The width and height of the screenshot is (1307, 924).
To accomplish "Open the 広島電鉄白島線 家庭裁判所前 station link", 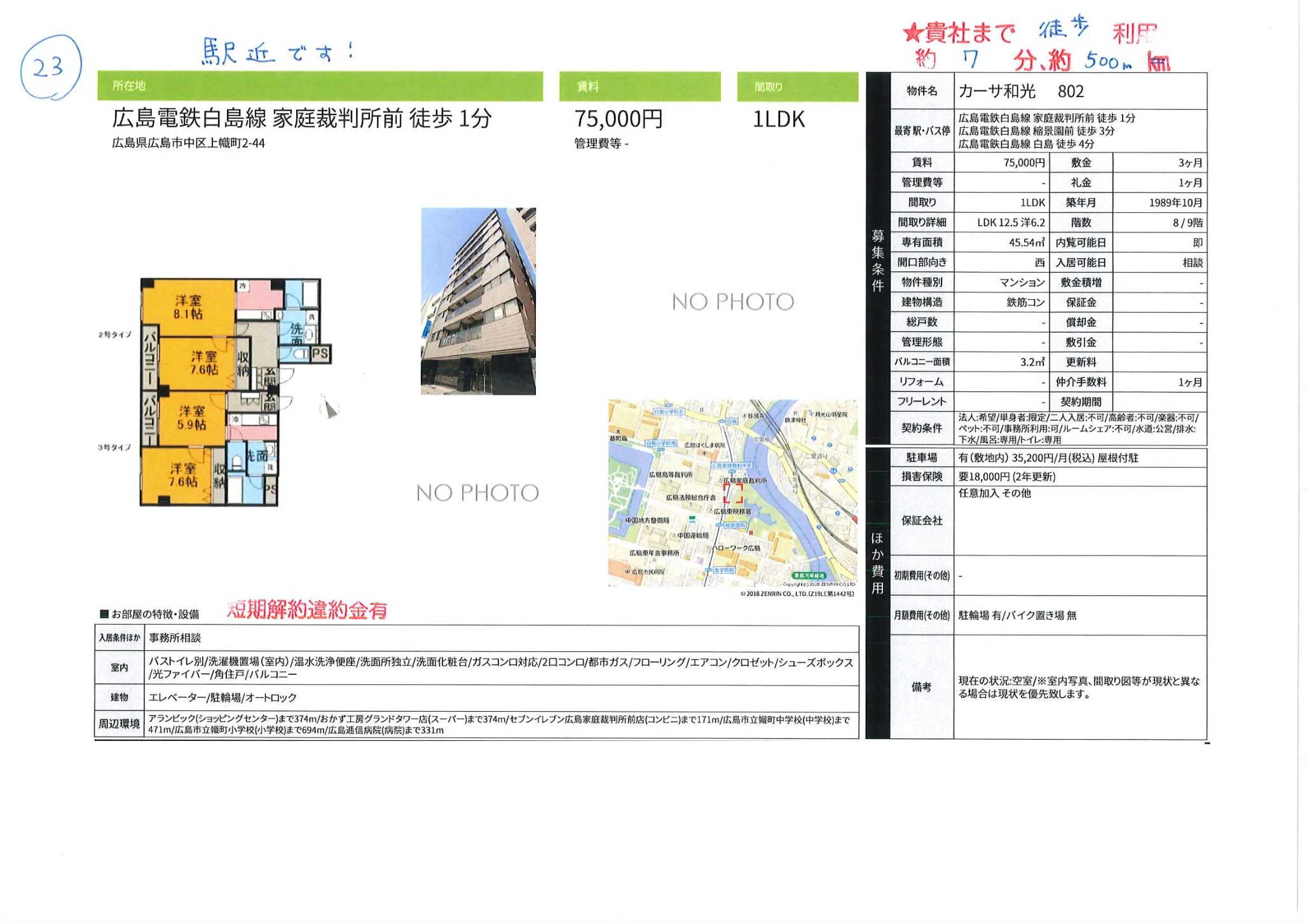I will point(301,121).
